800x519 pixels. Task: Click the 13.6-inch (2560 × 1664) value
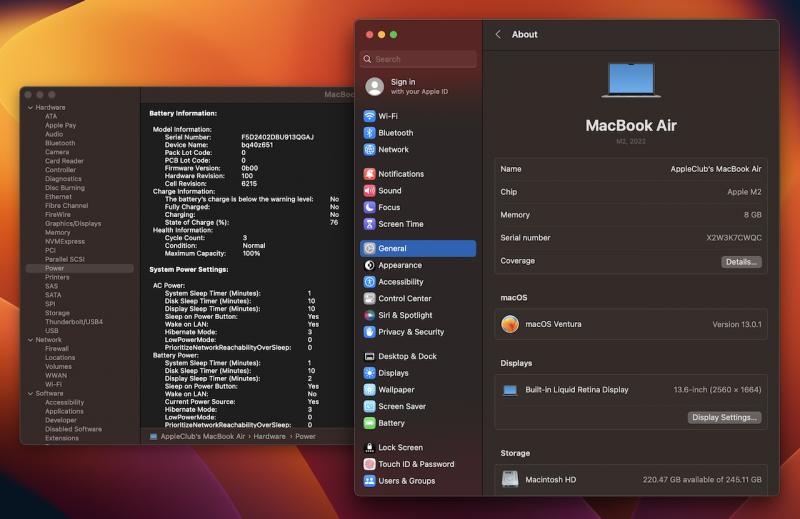[x=717, y=390]
